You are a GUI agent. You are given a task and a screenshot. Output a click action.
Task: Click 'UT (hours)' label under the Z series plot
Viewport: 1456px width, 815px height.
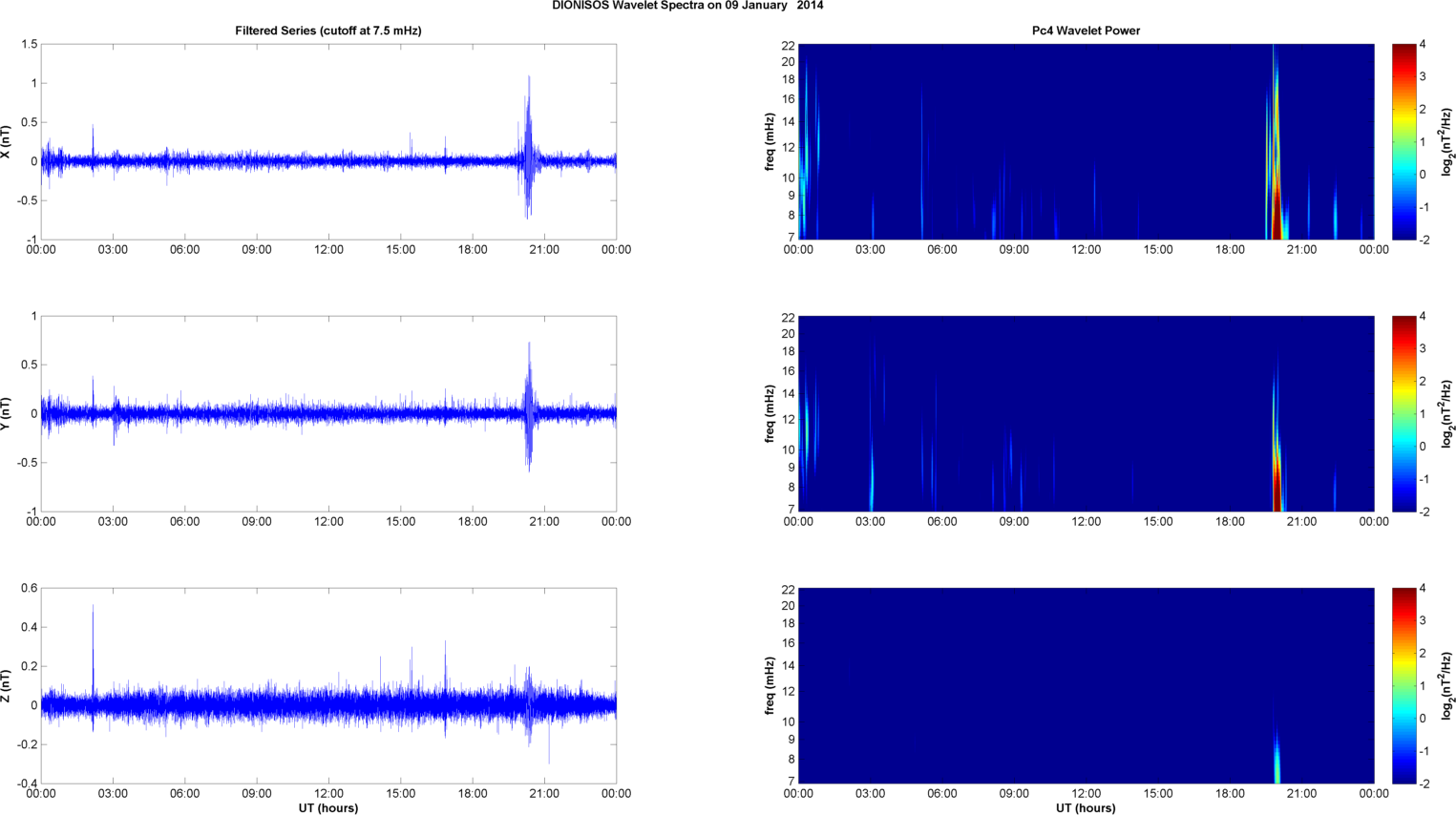pyautogui.click(x=328, y=807)
